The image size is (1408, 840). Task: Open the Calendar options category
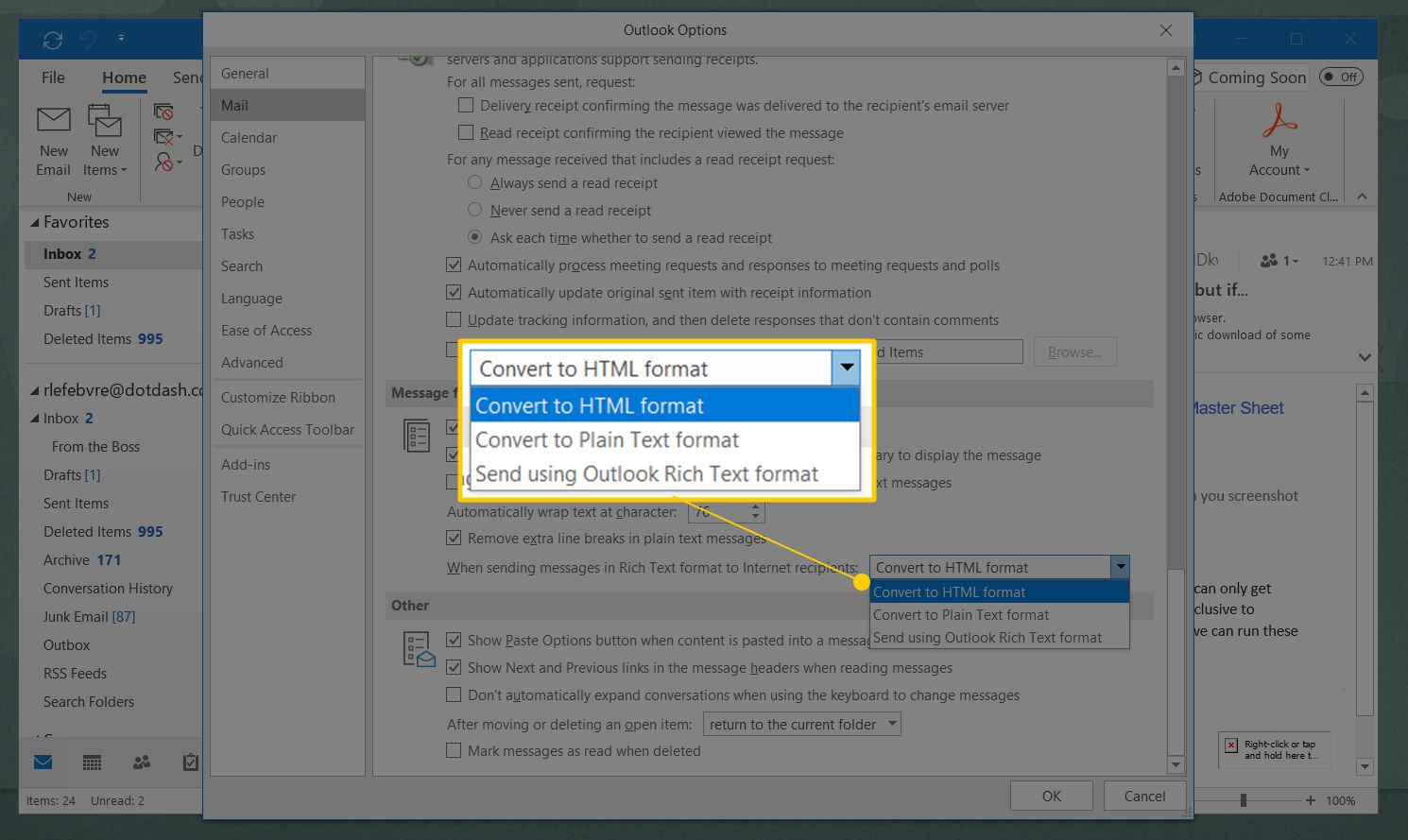click(x=287, y=137)
